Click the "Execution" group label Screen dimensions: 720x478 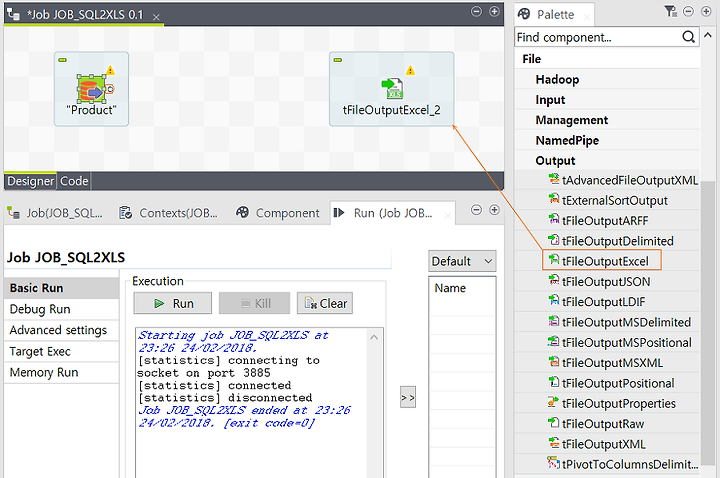point(158,281)
